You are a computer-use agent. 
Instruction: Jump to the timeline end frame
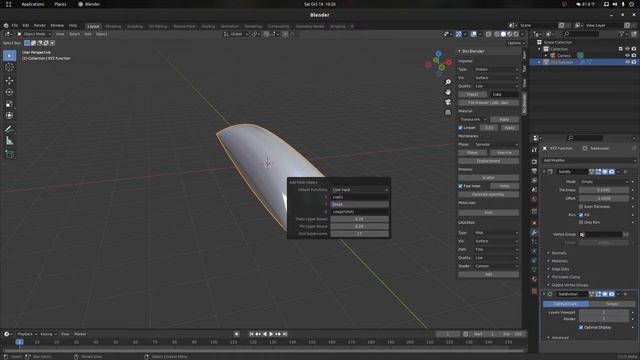285,334
